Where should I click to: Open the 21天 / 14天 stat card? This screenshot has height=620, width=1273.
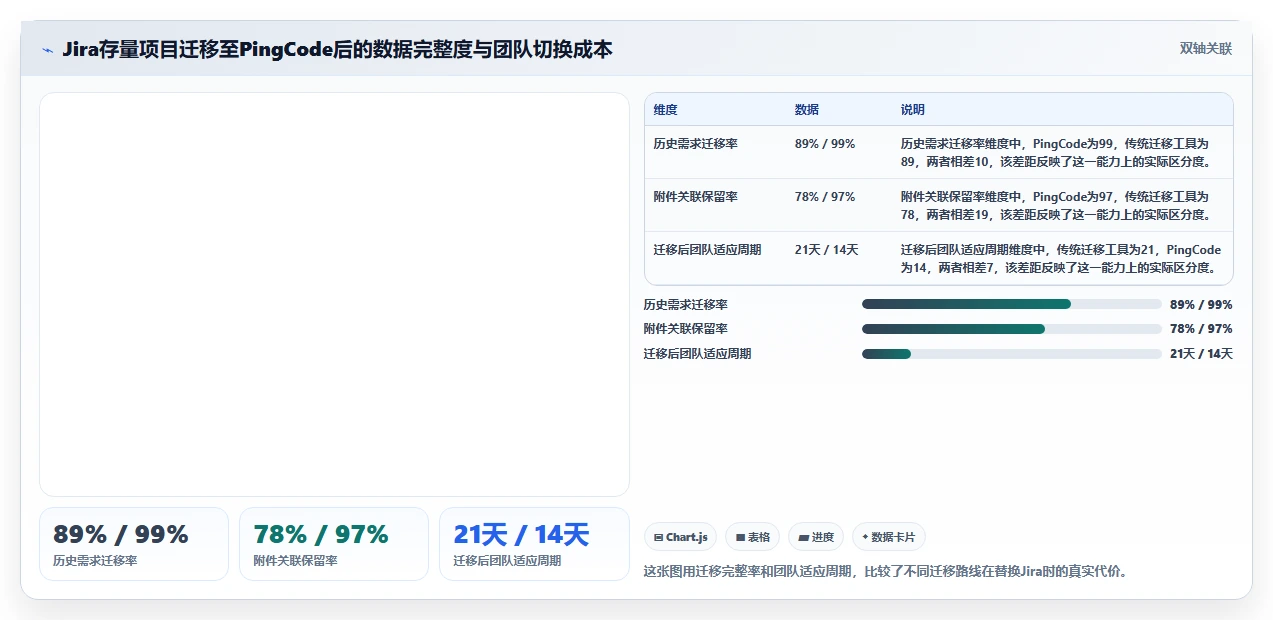pyautogui.click(x=534, y=544)
